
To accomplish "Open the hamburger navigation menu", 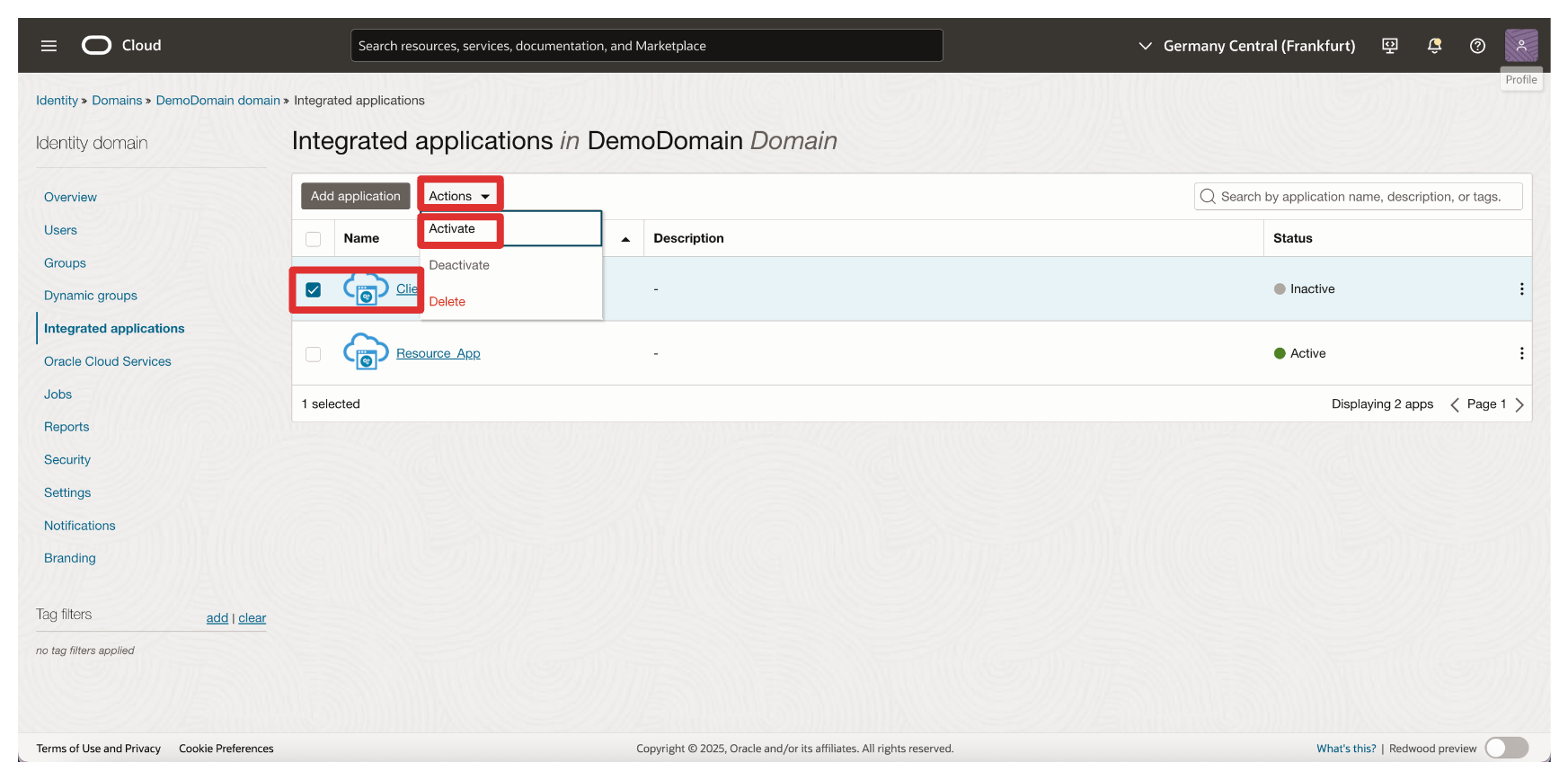I will (49, 46).
